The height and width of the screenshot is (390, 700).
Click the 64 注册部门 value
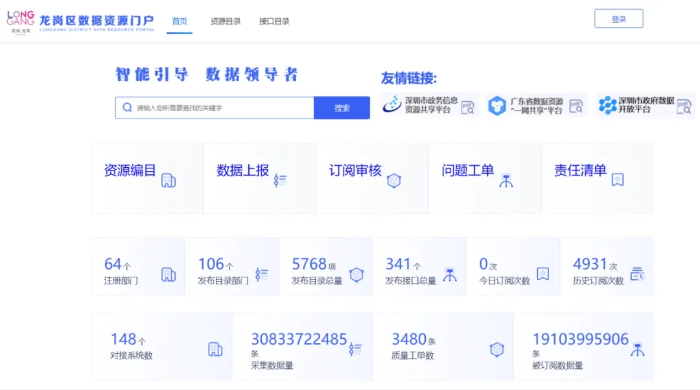coord(112,264)
